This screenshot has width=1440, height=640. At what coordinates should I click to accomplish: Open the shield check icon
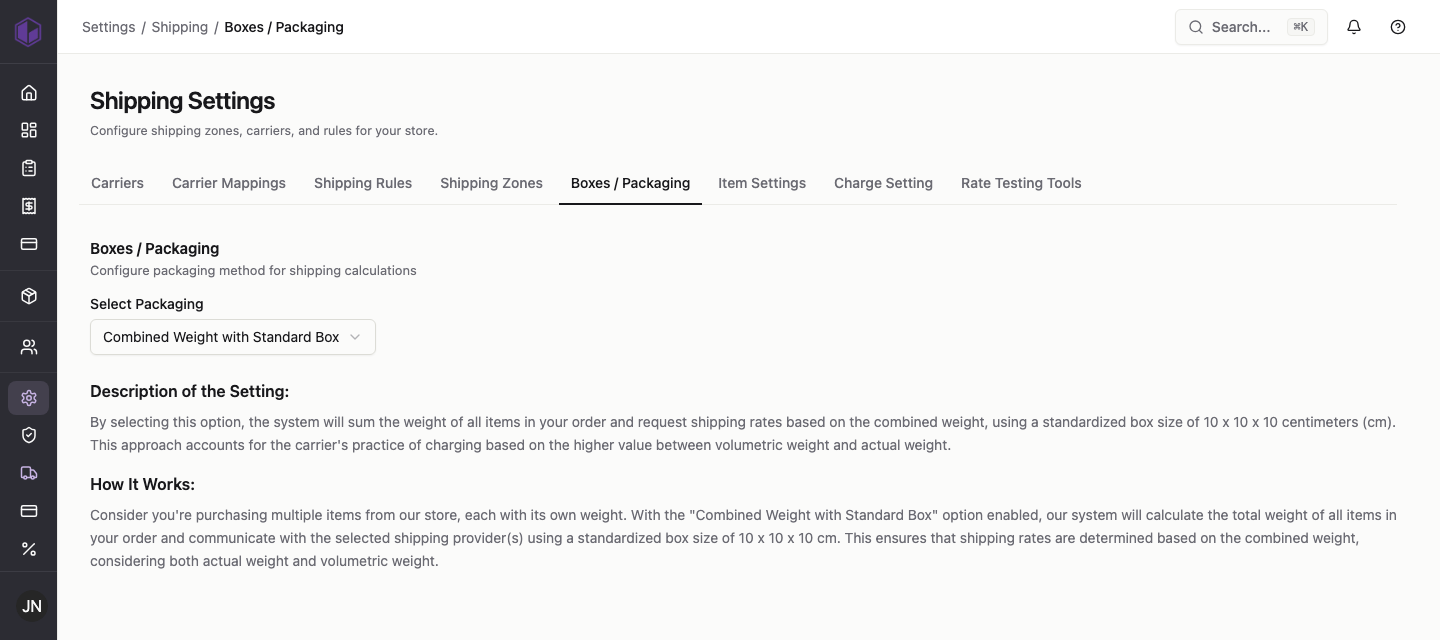pos(29,435)
